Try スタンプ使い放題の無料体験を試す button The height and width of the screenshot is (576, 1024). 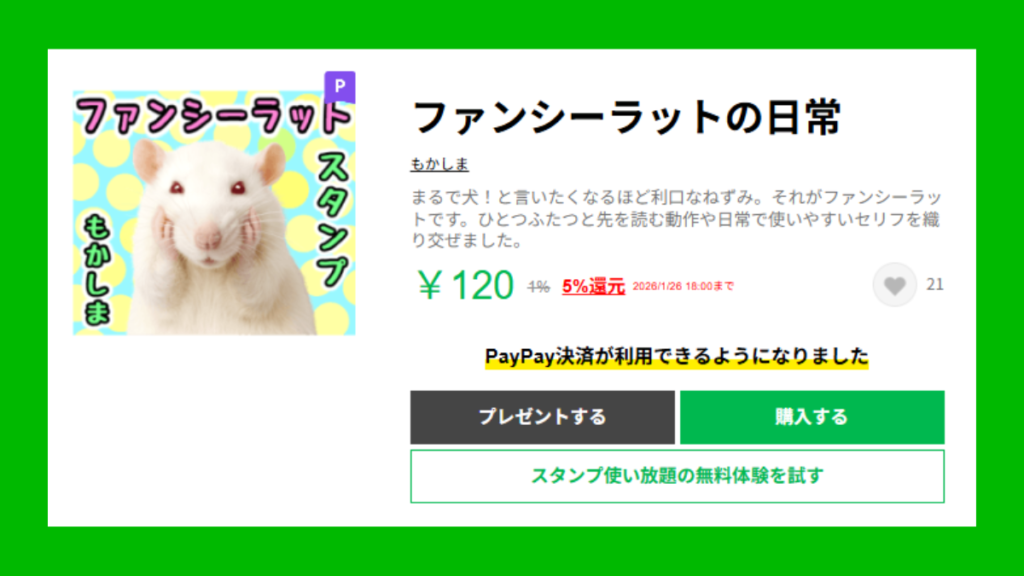click(677, 476)
